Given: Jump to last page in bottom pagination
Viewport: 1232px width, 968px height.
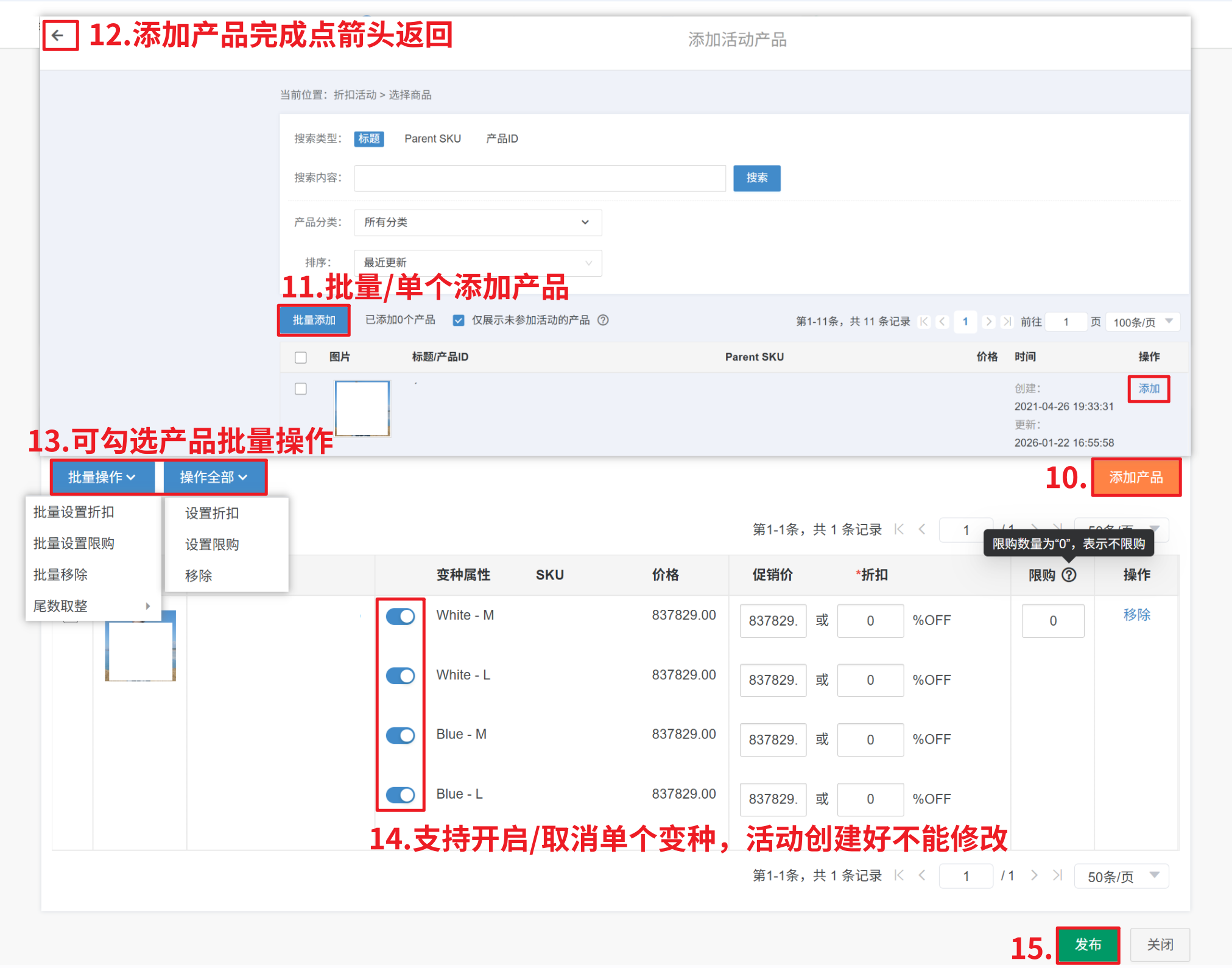Looking at the screenshot, I should tap(1058, 875).
